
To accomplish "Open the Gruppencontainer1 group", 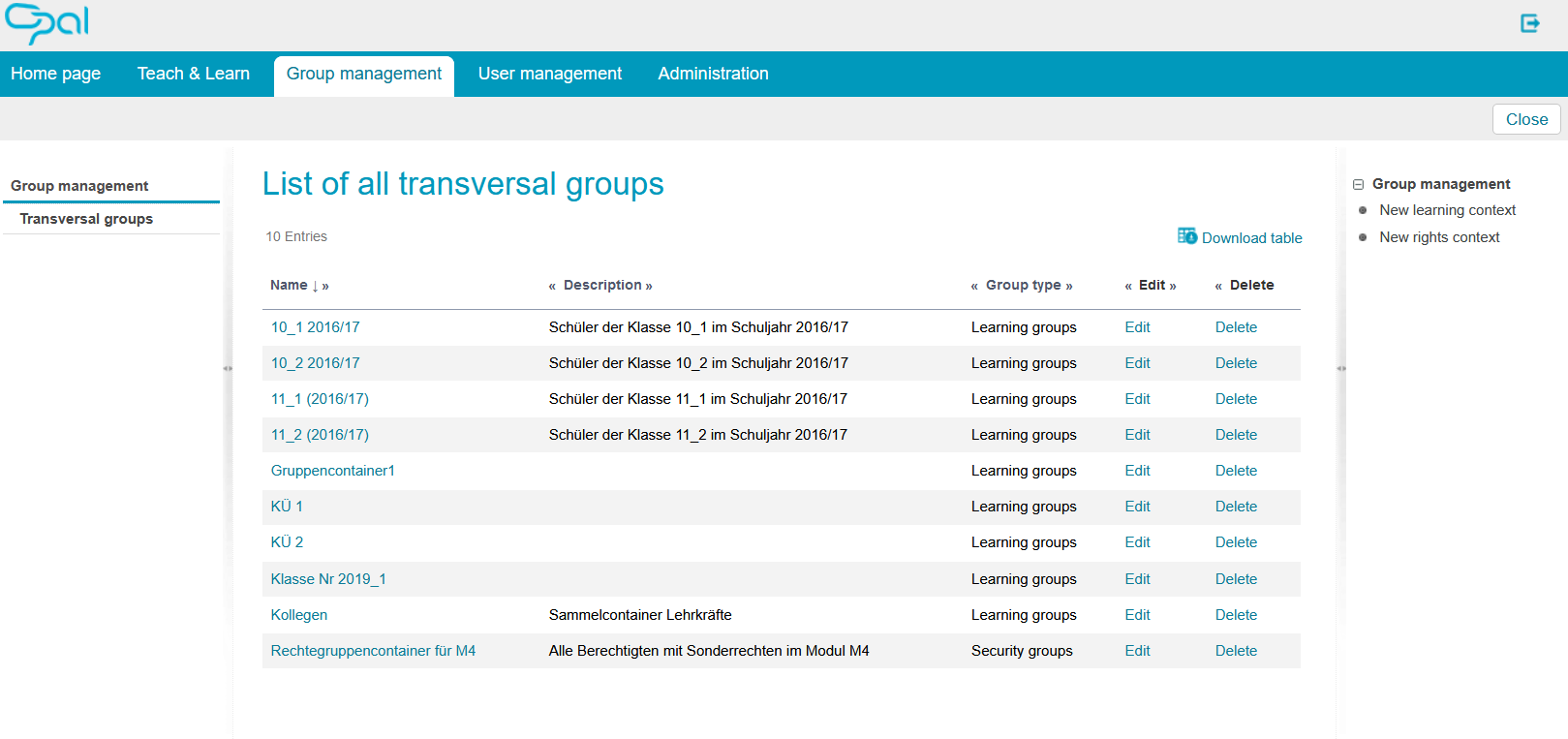I will (332, 471).
